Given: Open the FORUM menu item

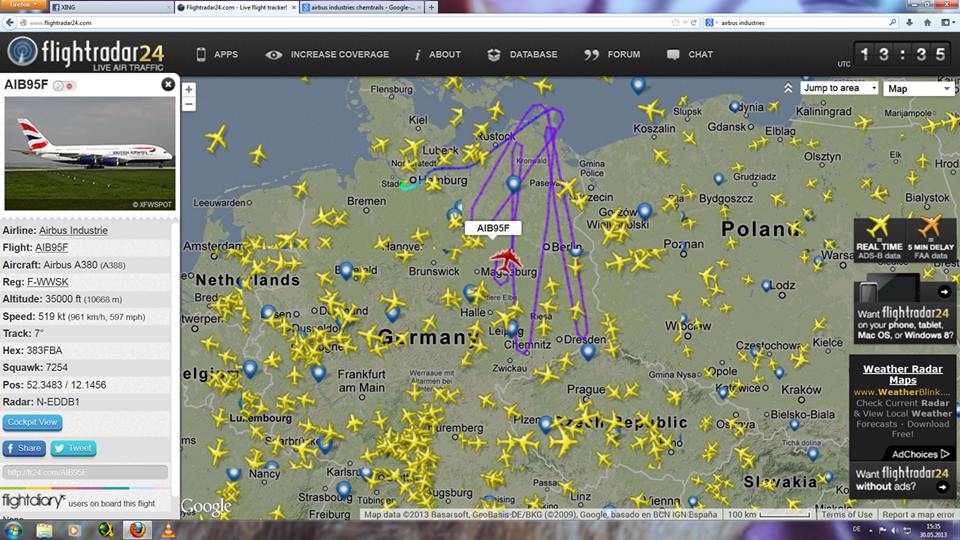Looking at the screenshot, I should 624,54.
